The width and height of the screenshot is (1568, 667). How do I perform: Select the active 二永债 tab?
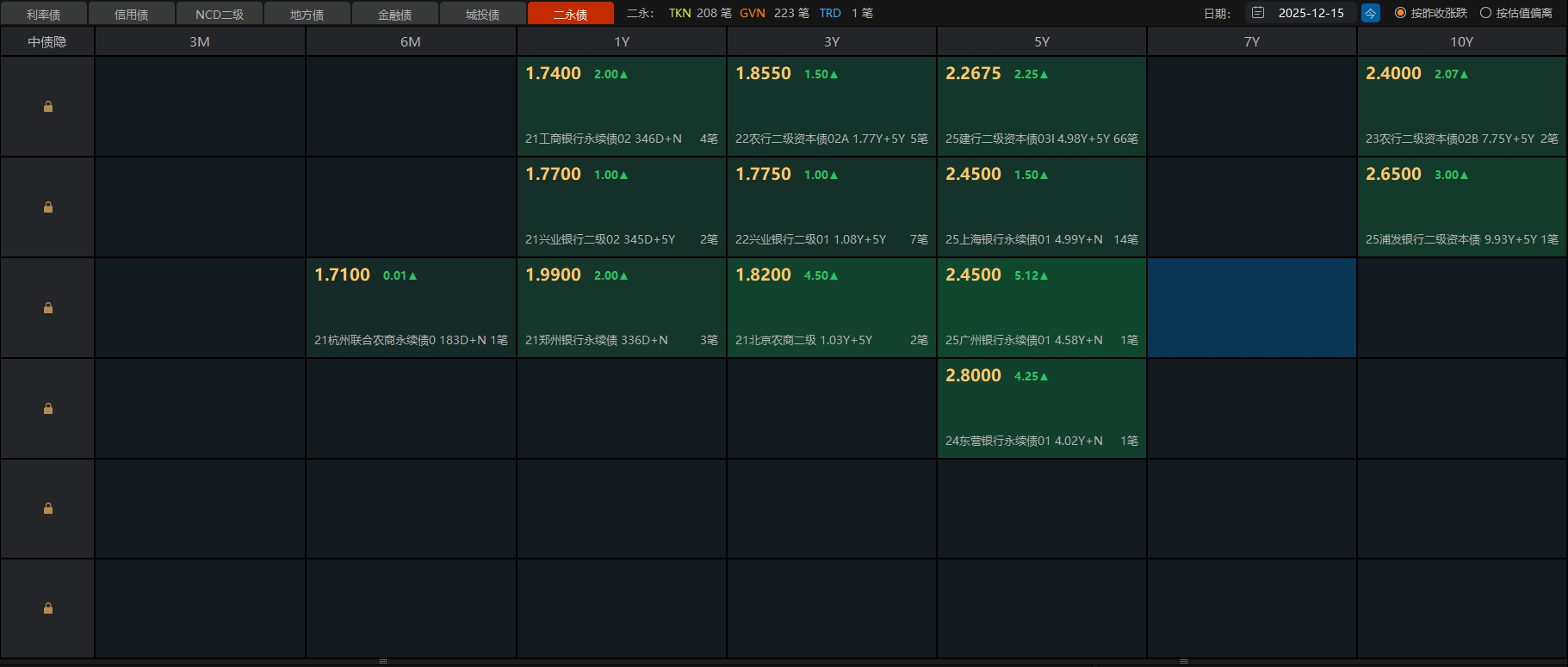pyautogui.click(x=570, y=14)
